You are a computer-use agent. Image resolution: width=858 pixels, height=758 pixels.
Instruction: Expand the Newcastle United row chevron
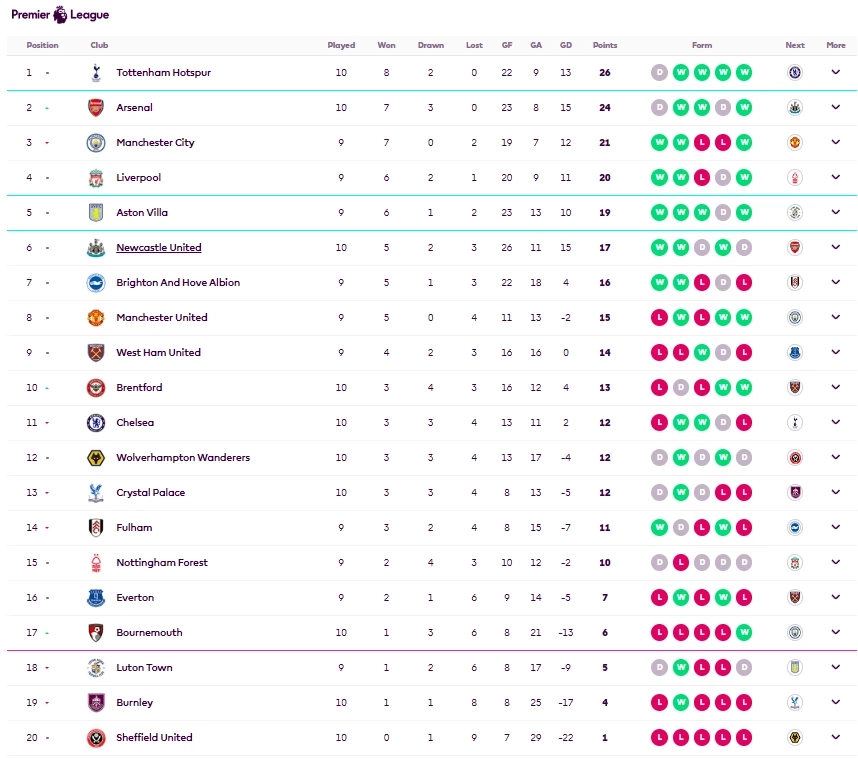point(836,248)
